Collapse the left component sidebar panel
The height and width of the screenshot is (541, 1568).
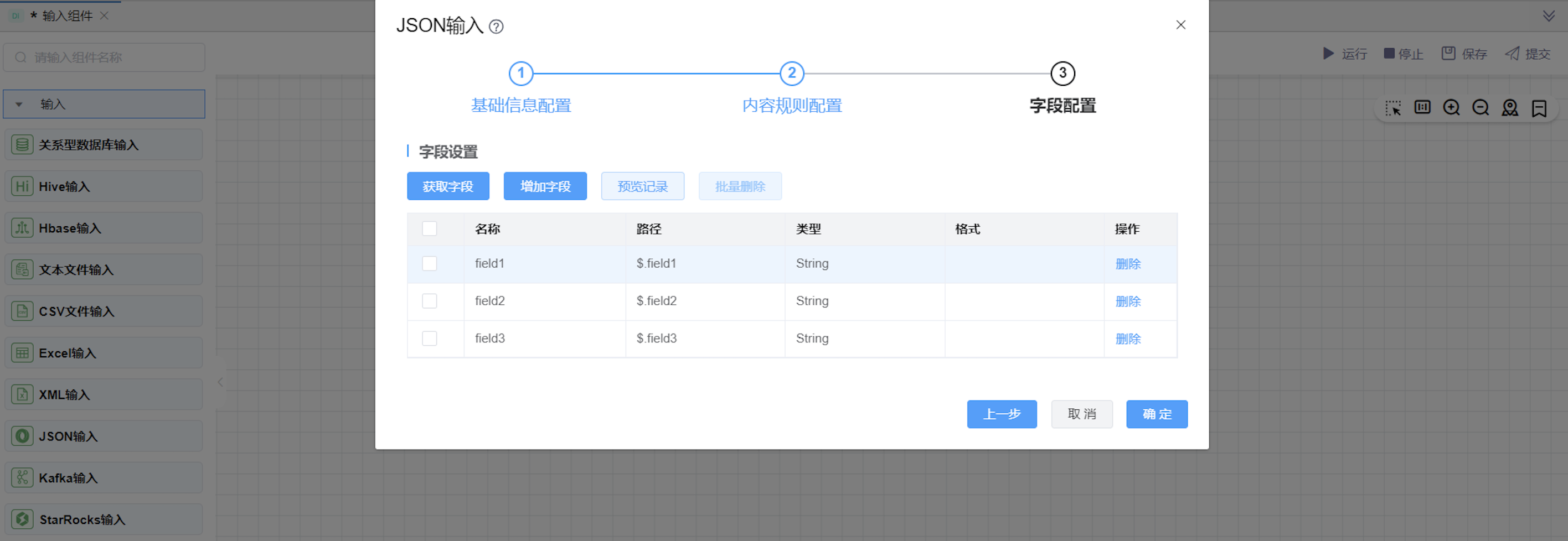tap(220, 382)
